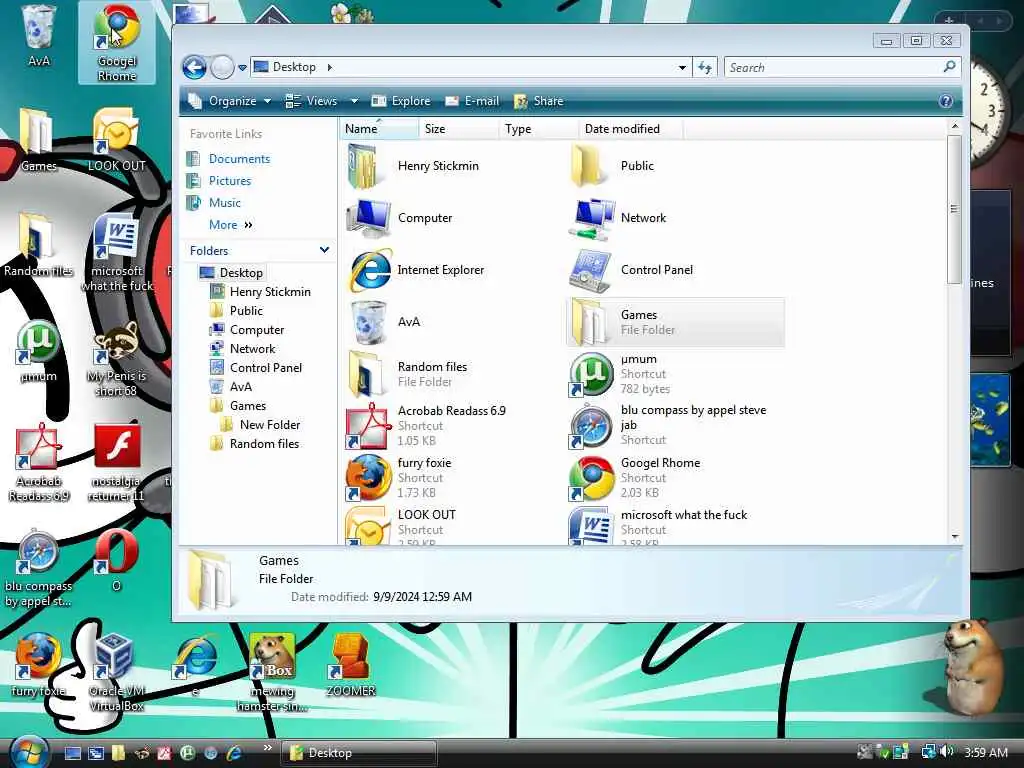Screen dimensions: 1024x768
Task: Select Control Panel in the Folders tree
Action: click(266, 368)
